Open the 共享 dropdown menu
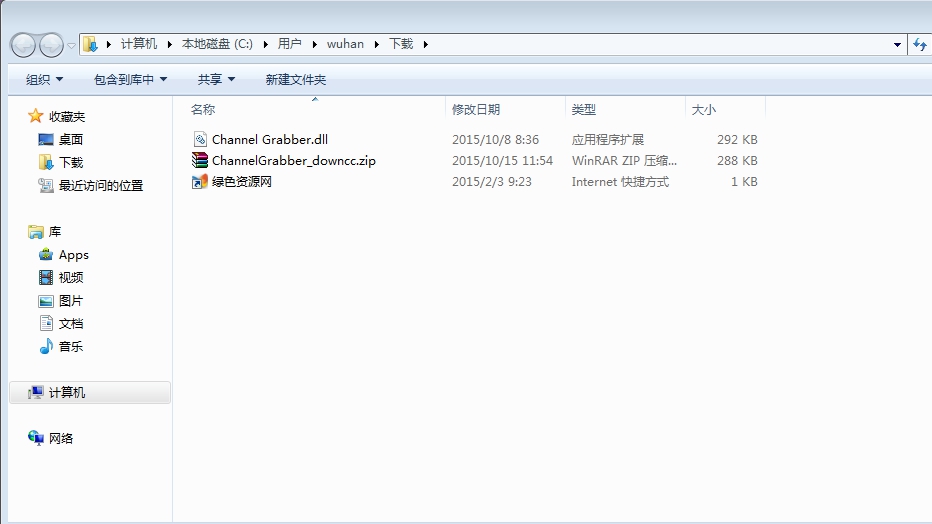 216,79
